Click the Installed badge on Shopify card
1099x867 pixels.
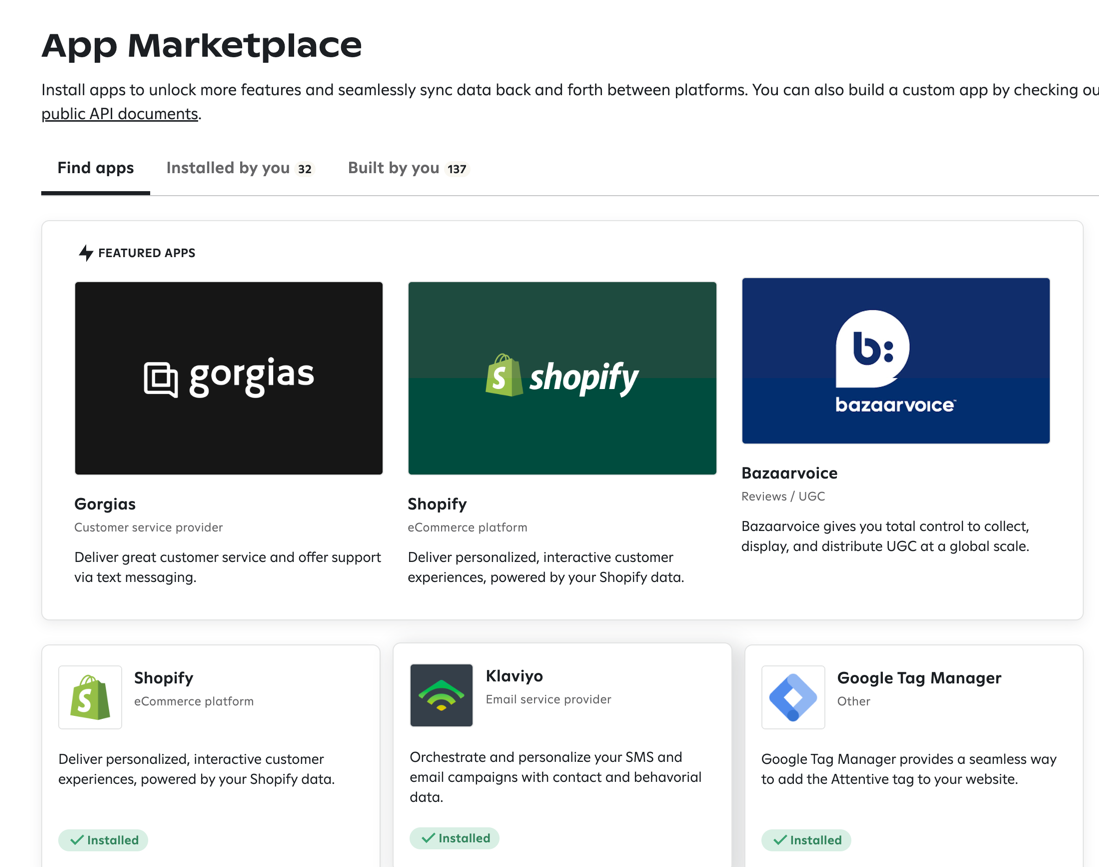click(x=103, y=840)
